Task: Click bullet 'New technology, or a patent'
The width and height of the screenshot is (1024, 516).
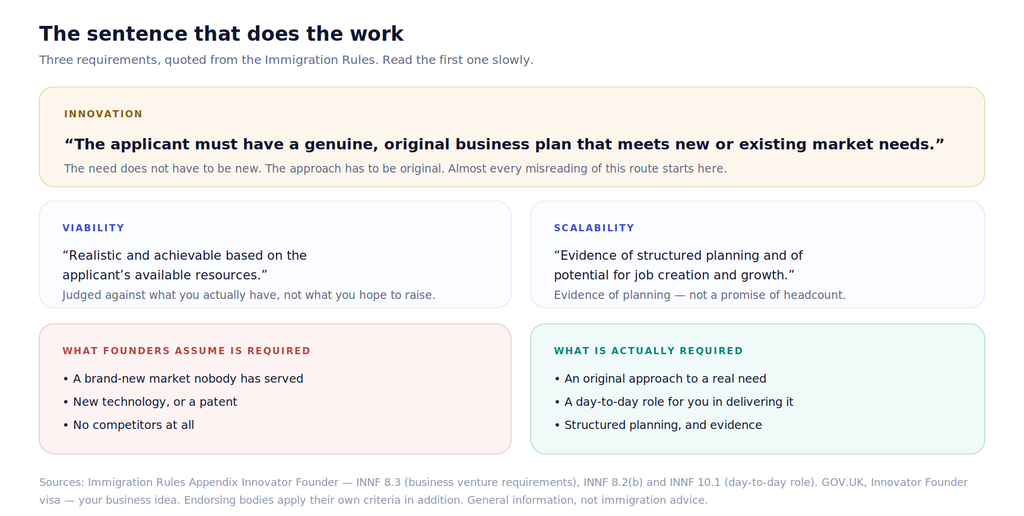Action: click(150, 402)
